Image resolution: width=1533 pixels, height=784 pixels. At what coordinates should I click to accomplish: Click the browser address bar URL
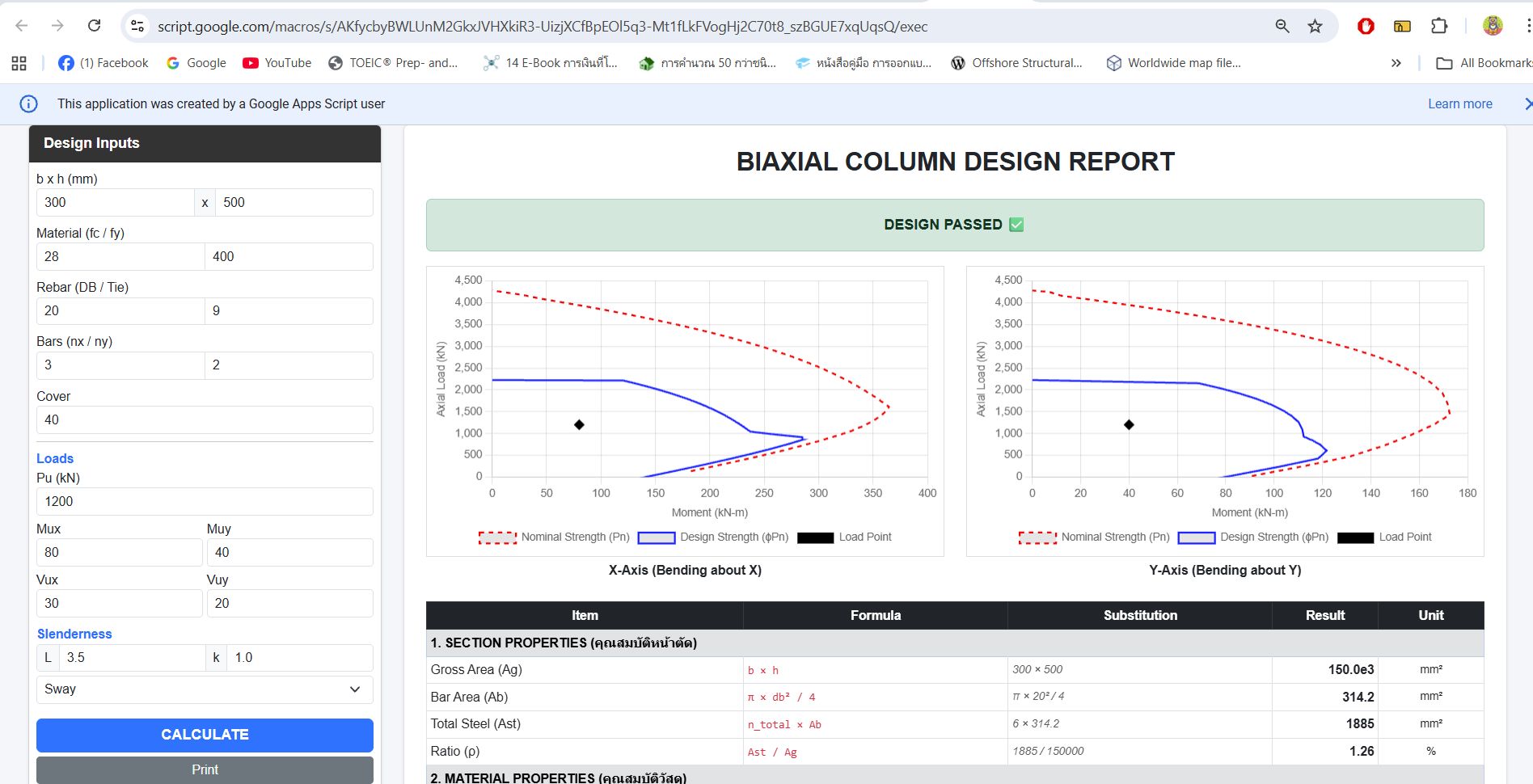pos(542,27)
